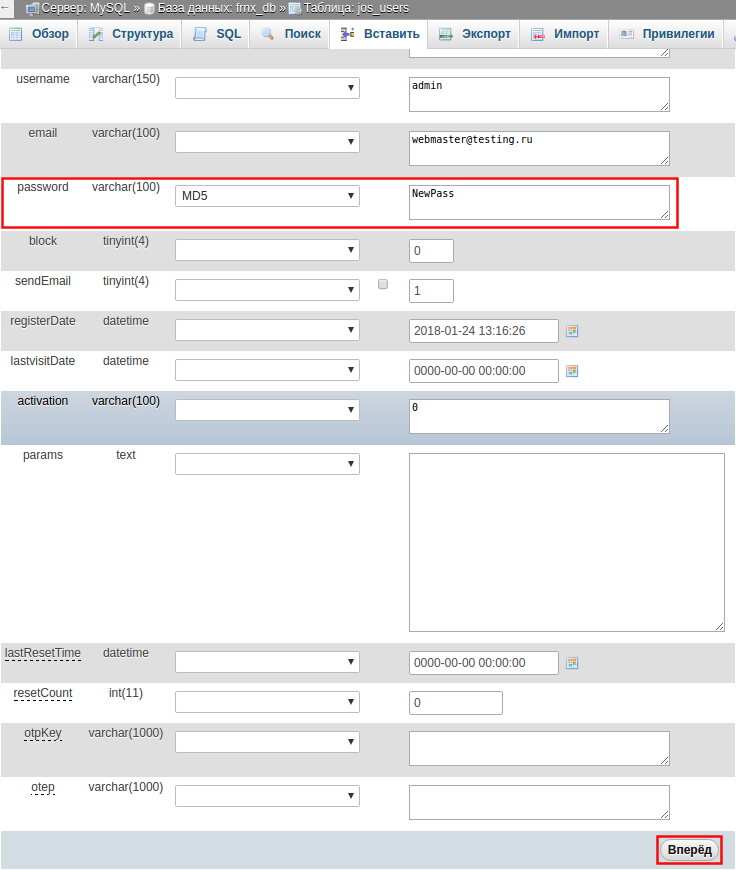
Task: Switch to the Обзор tab
Action: click(39, 34)
